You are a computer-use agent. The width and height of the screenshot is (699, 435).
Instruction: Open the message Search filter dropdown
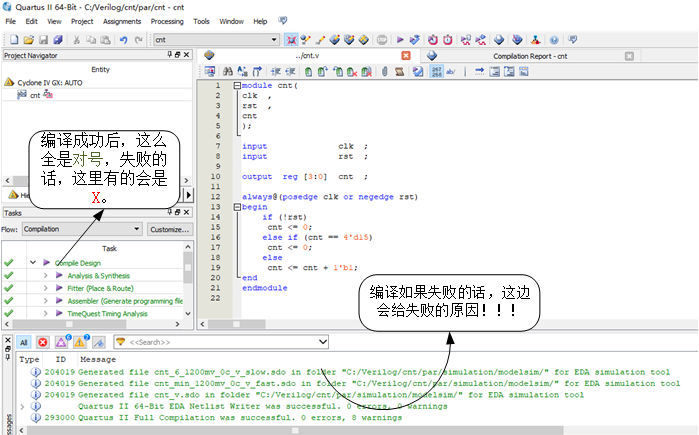click(x=323, y=342)
